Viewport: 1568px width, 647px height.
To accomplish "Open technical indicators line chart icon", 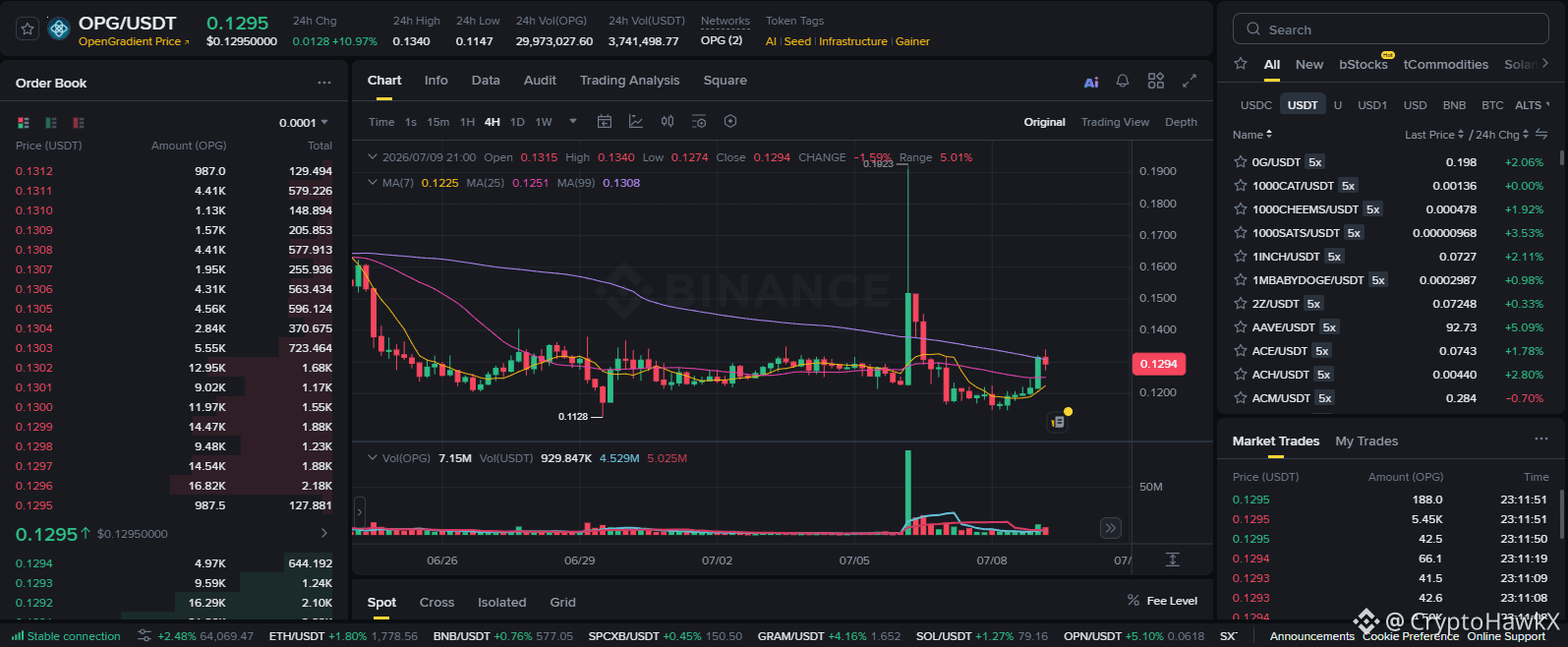I will [636, 122].
